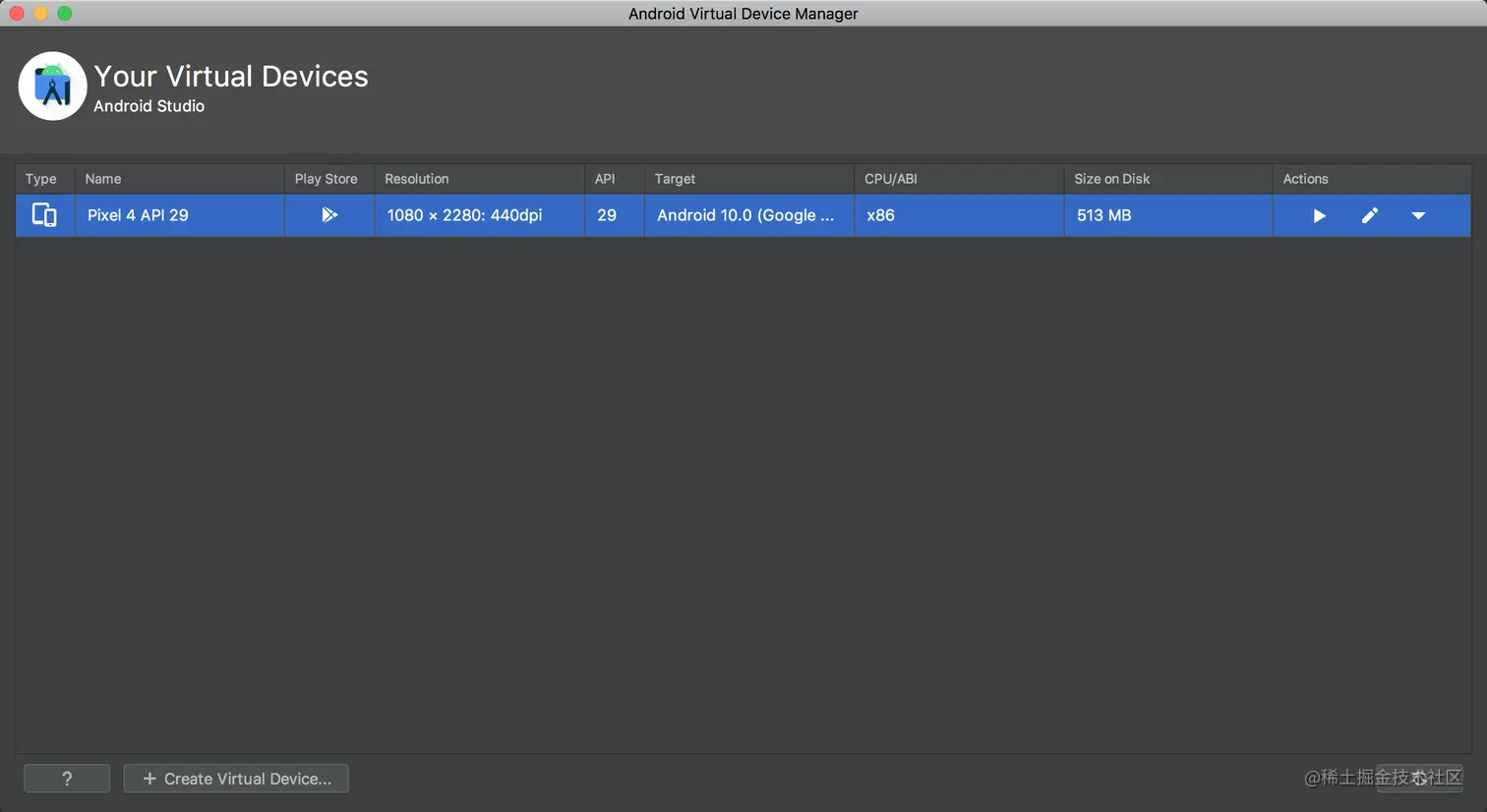1487x812 pixels.
Task: Sort by API column header
Action: point(615,179)
